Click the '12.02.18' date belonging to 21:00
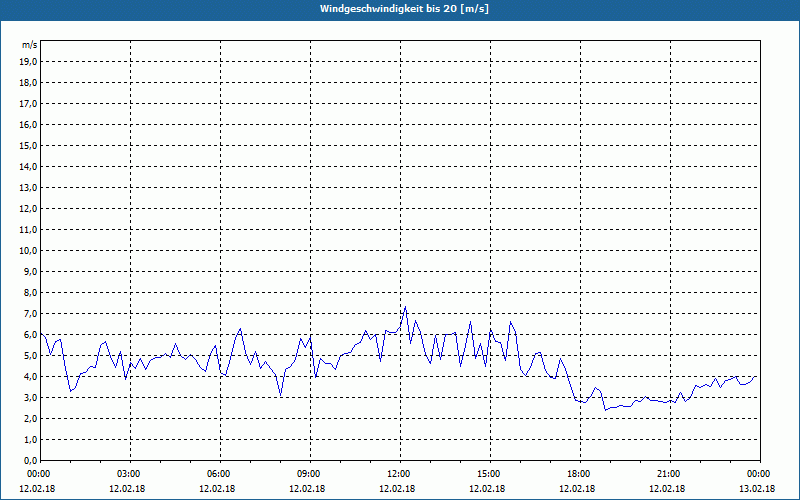Screen dimensions: 800x500 coord(667,489)
